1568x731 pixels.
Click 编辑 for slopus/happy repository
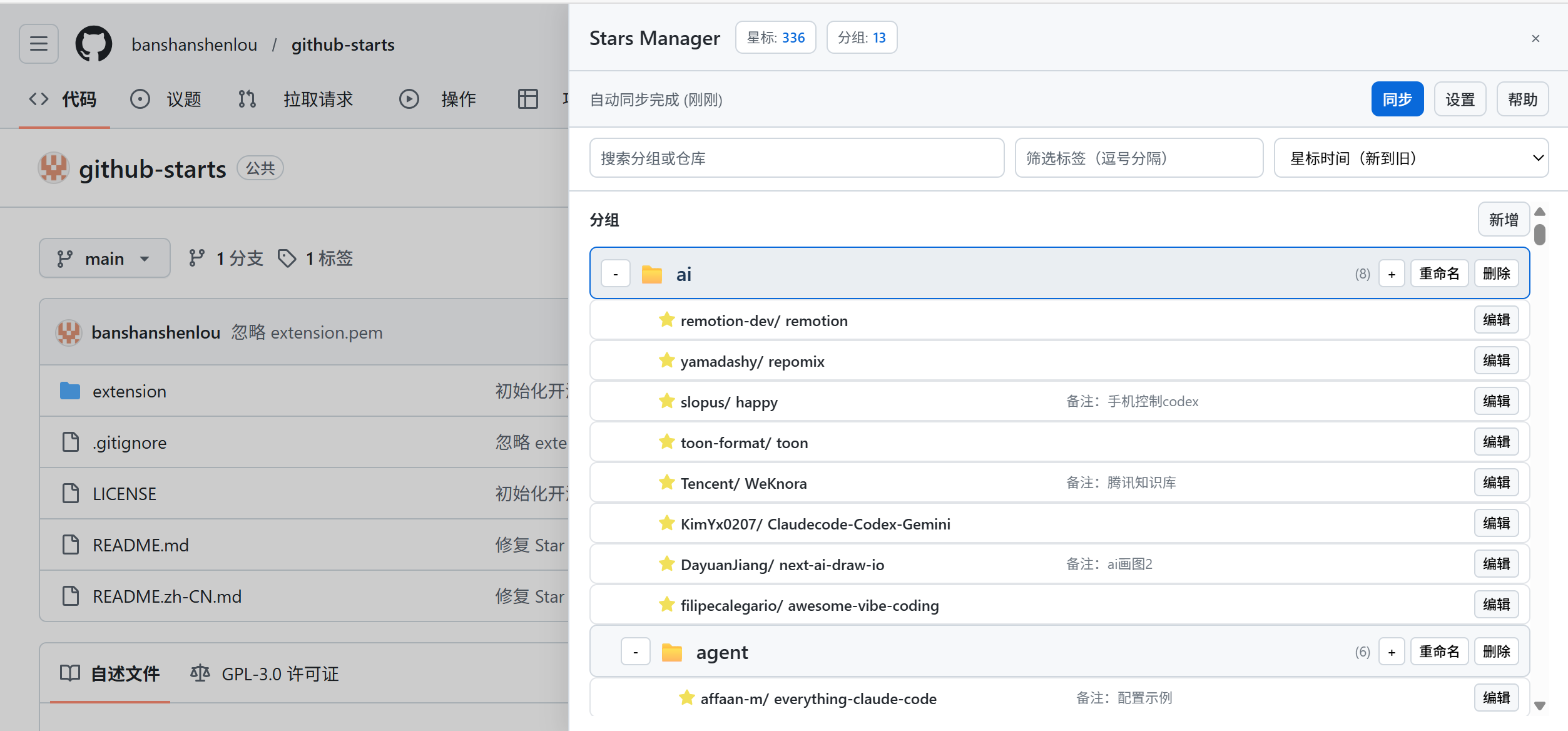[x=1496, y=401]
